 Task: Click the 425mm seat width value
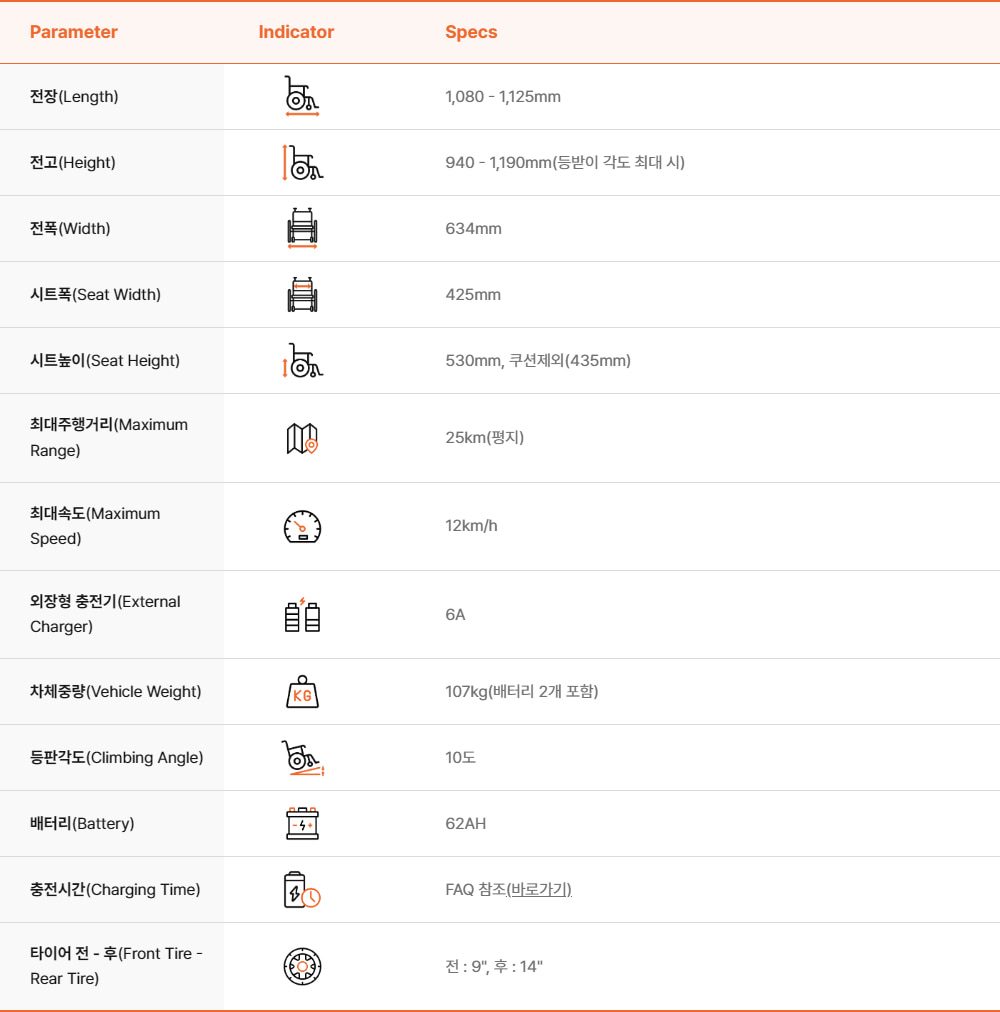click(x=473, y=294)
